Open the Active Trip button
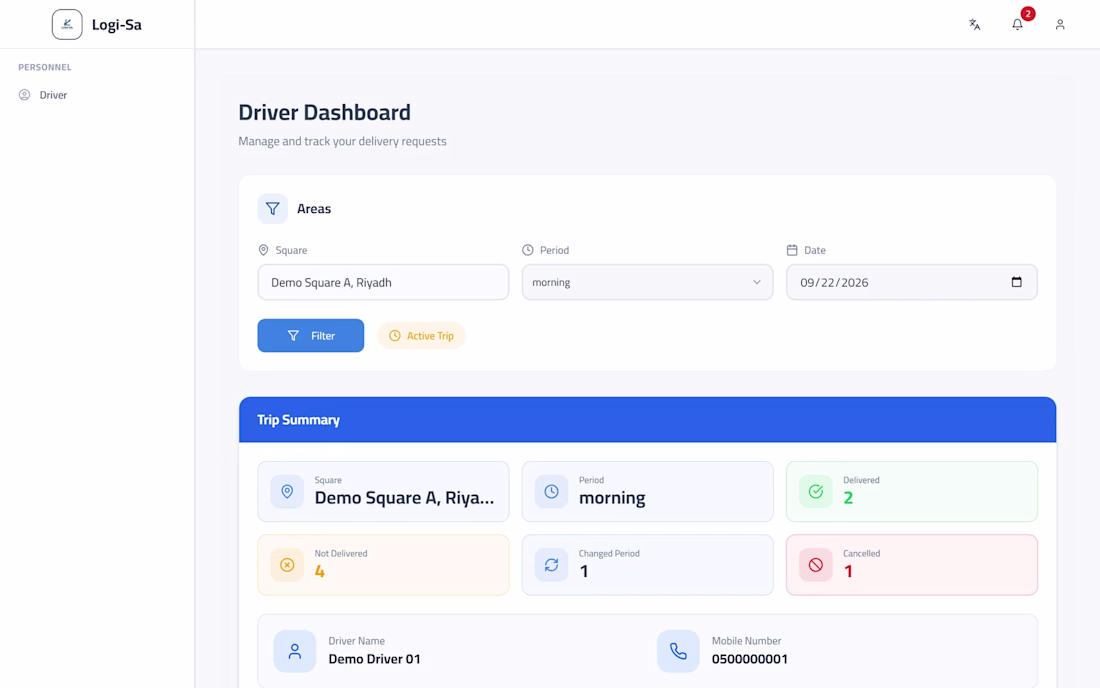This screenshot has height=688, width=1100. [x=422, y=336]
